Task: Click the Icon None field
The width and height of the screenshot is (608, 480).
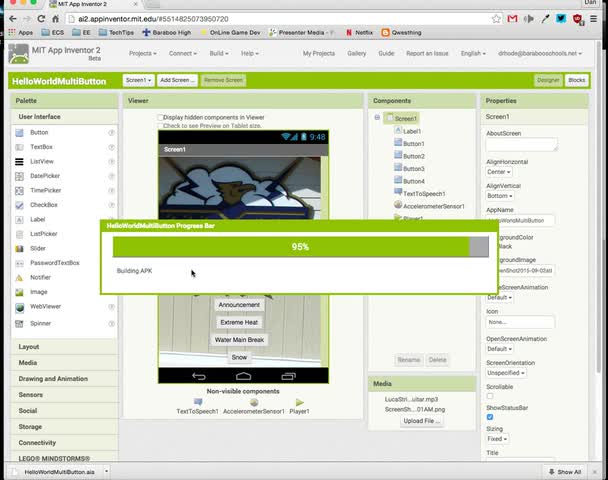Action: click(x=520, y=322)
